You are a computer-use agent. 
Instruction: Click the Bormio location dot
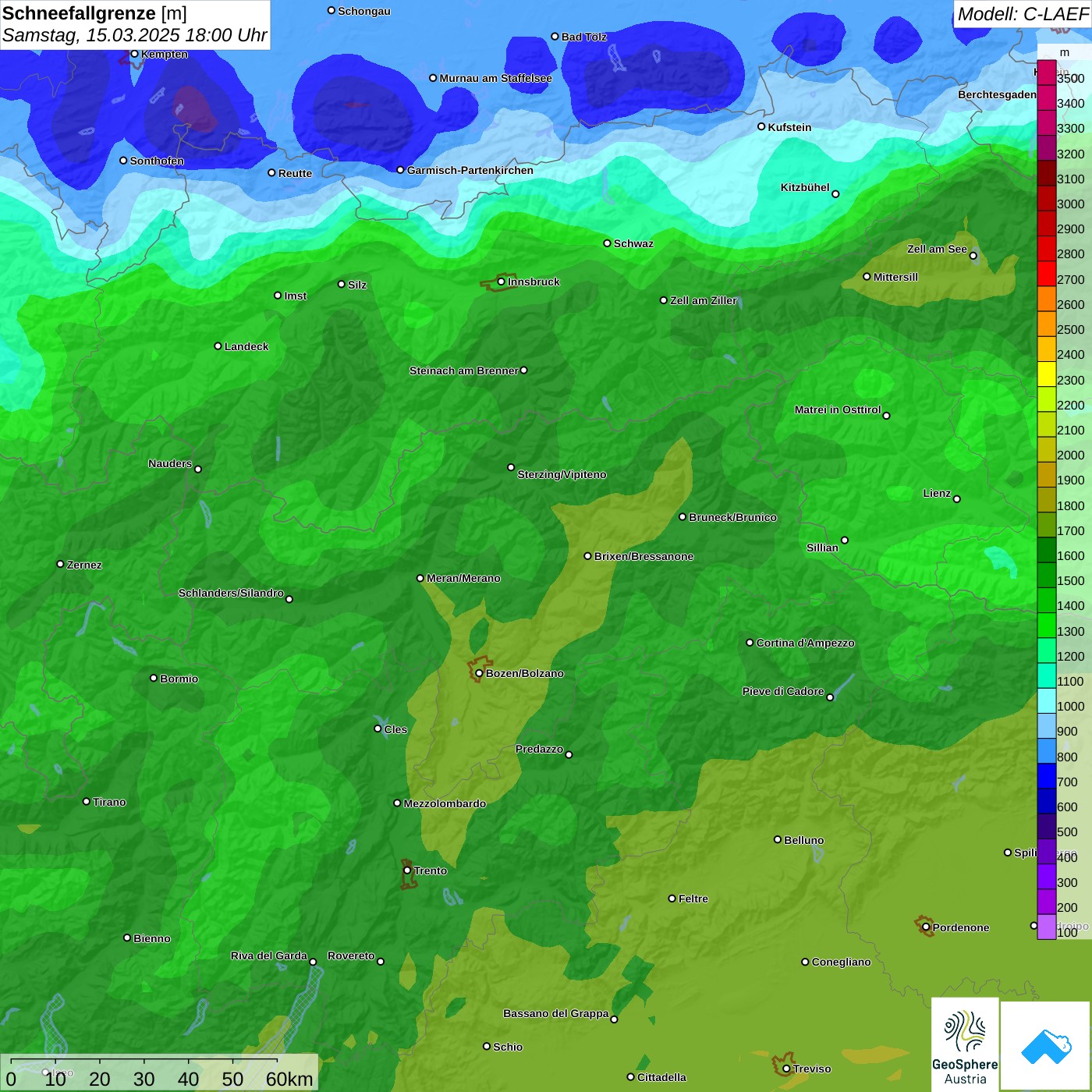154,678
